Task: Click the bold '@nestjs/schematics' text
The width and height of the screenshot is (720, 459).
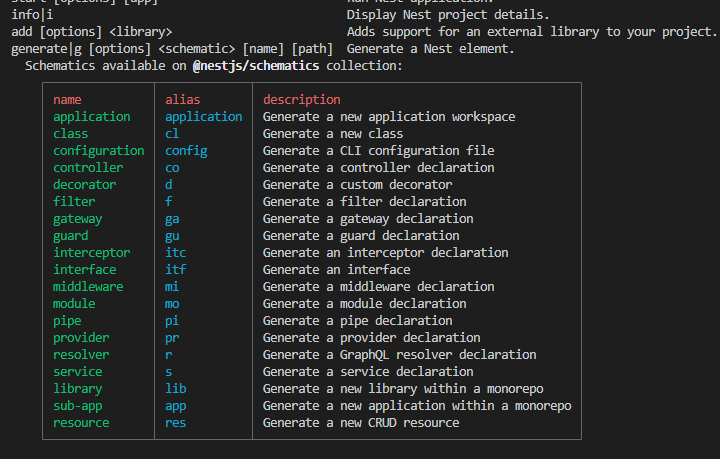Action: [256, 66]
